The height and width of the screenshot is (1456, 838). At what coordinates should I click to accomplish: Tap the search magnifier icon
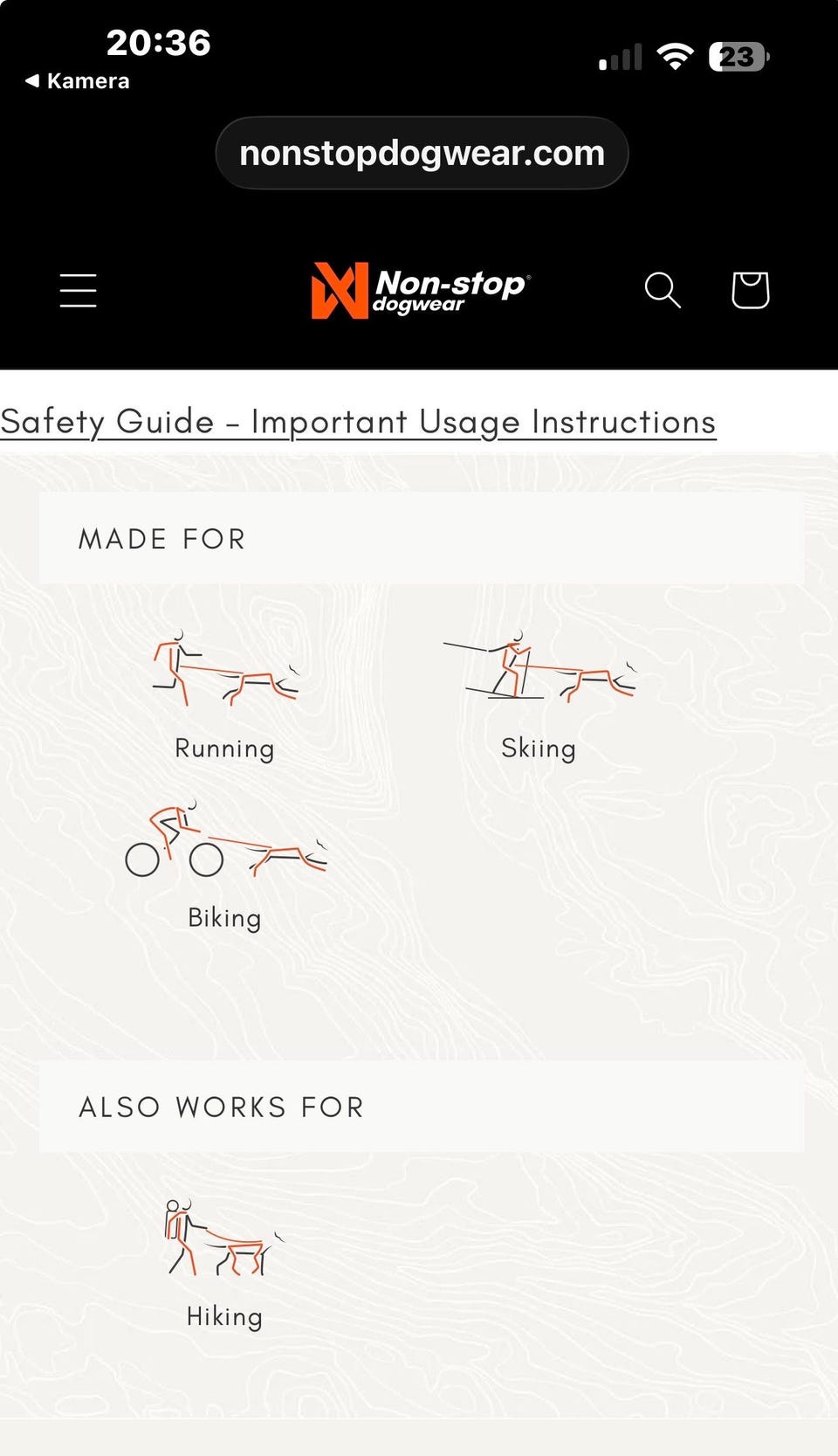[x=663, y=290]
